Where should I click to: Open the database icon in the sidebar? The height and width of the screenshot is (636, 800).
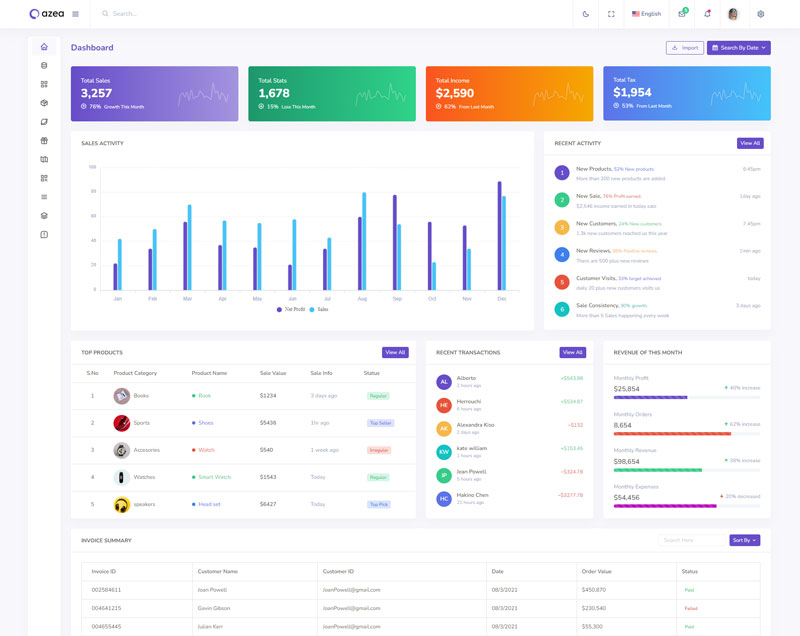coord(44,66)
